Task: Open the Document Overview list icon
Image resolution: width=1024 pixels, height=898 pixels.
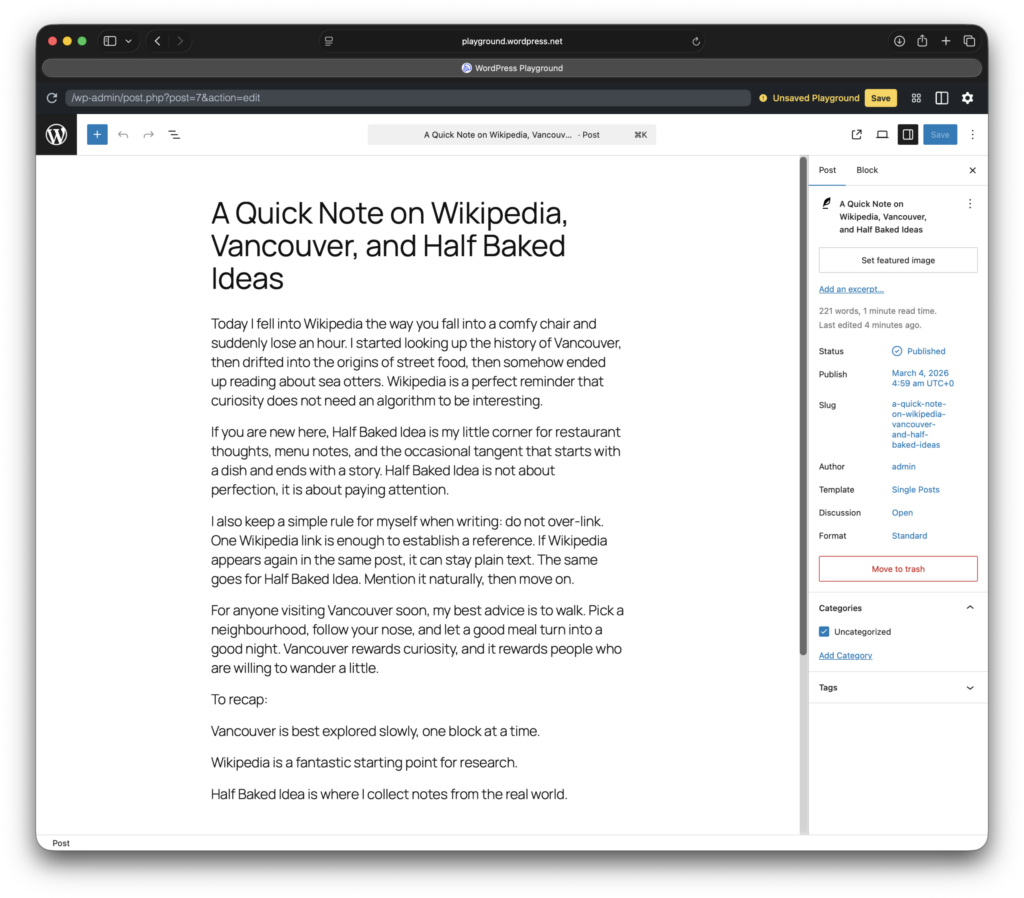Action: coord(174,135)
